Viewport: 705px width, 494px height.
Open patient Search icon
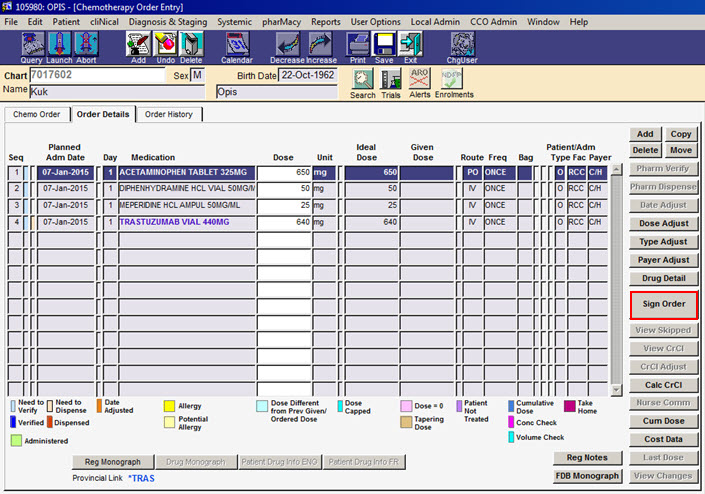point(363,79)
